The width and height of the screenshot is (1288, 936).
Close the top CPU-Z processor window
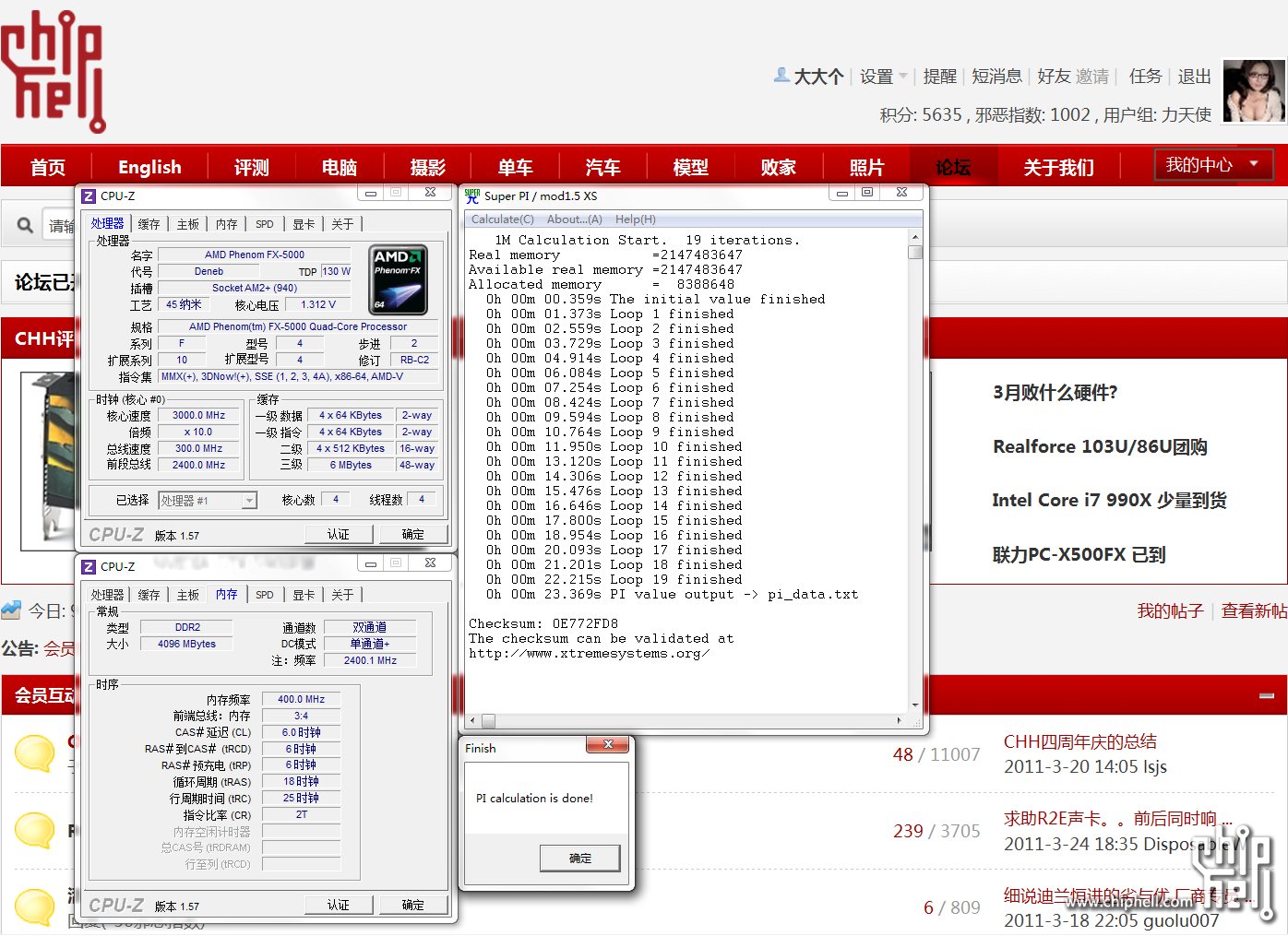pos(430,193)
